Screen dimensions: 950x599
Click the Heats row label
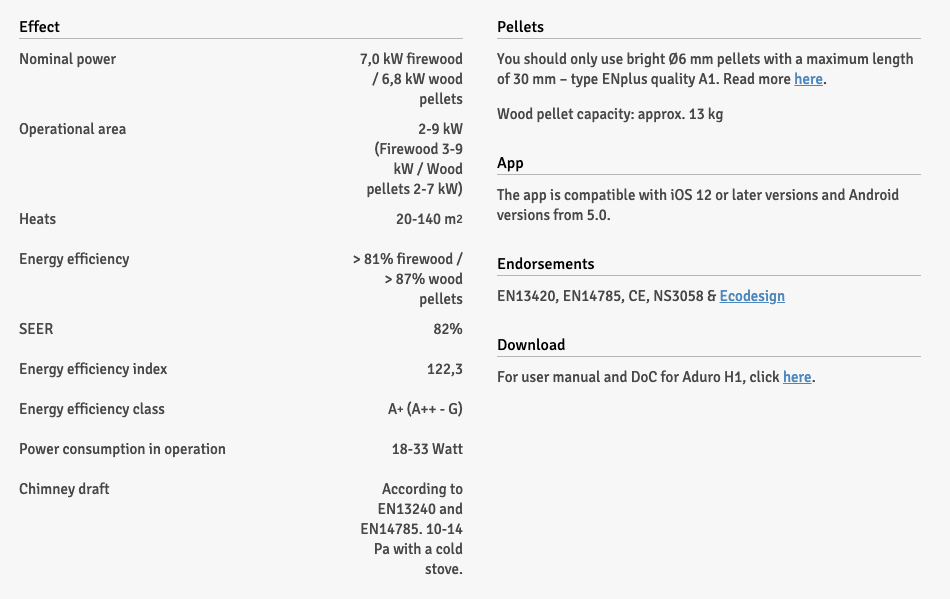coord(37,219)
